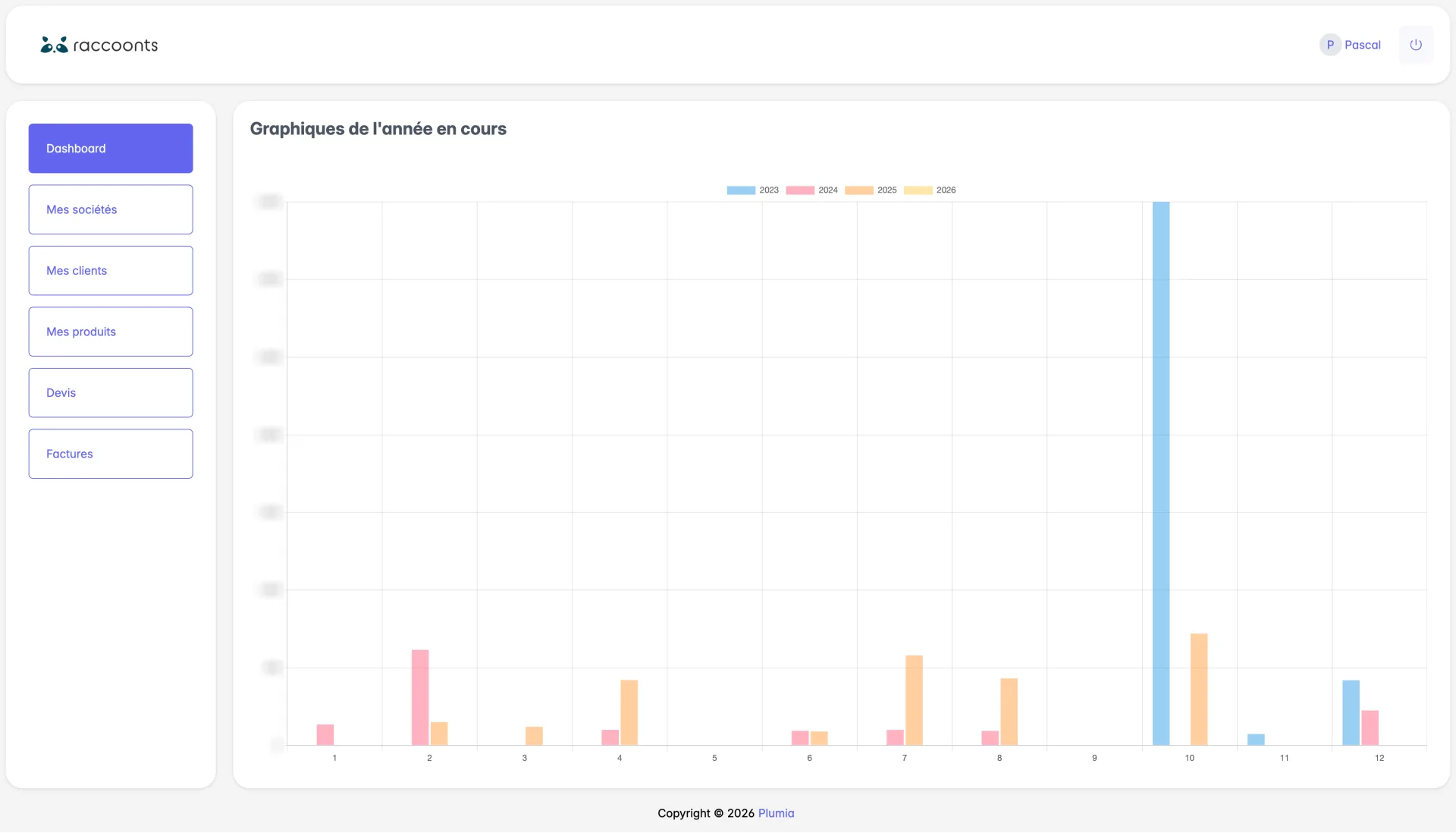1456x833 pixels.
Task: Toggle the 2024 series in the chart legend
Action: (x=828, y=190)
